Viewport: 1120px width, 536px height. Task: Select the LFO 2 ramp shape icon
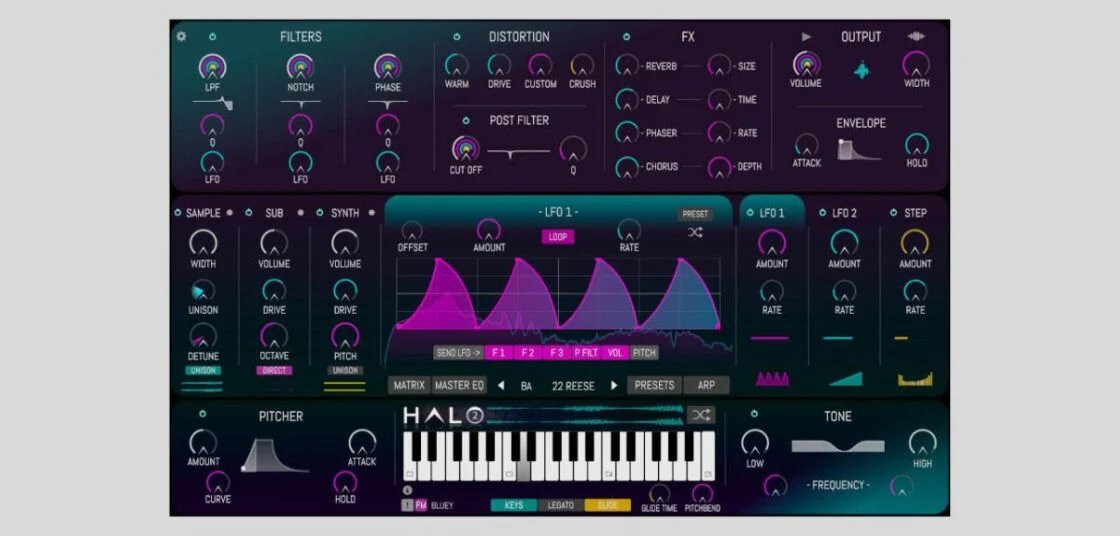click(x=844, y=379)
